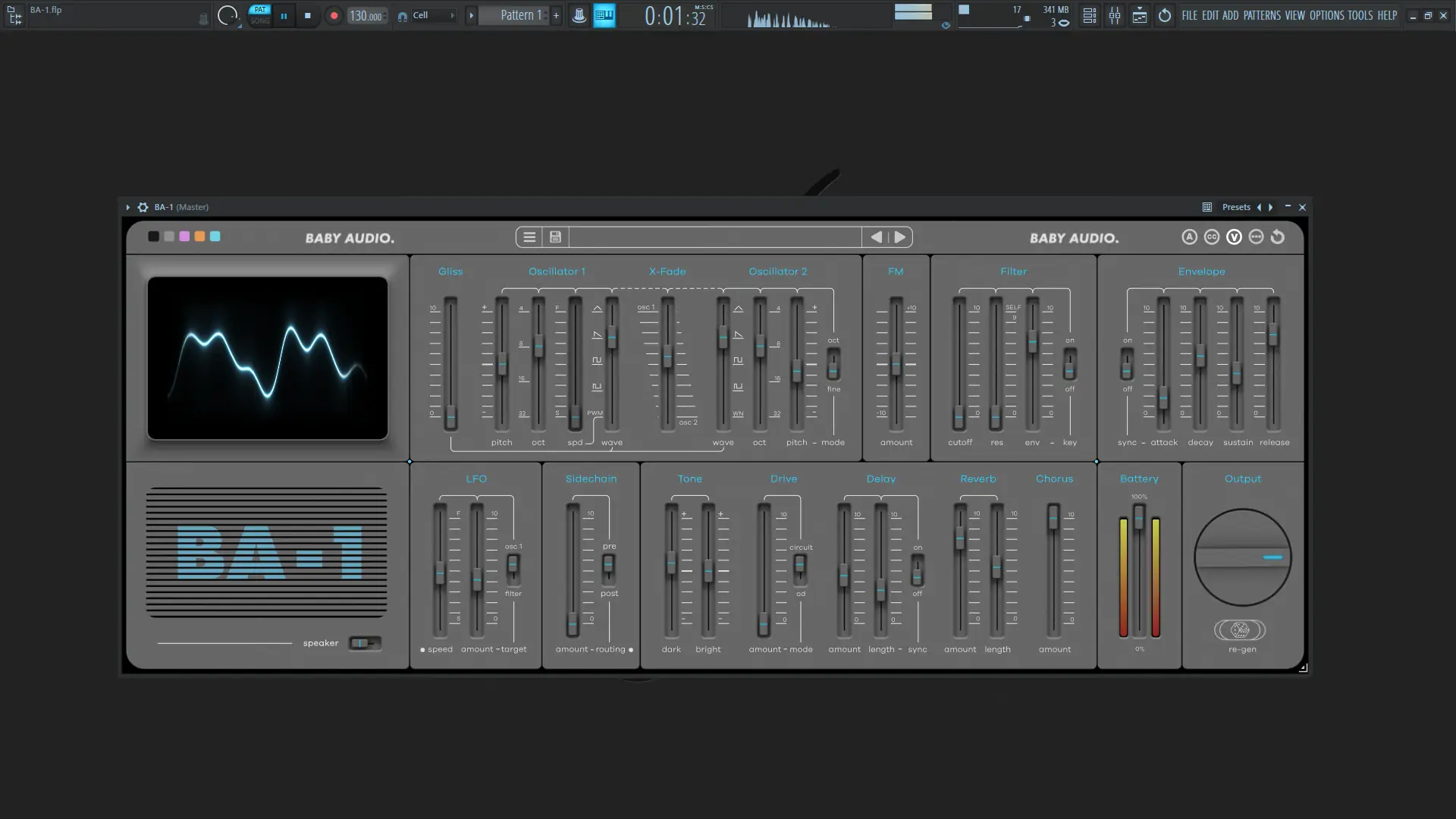Toggle the Delay sync on/off switch
Viewport: 1456px width, 819px height.
917,570
